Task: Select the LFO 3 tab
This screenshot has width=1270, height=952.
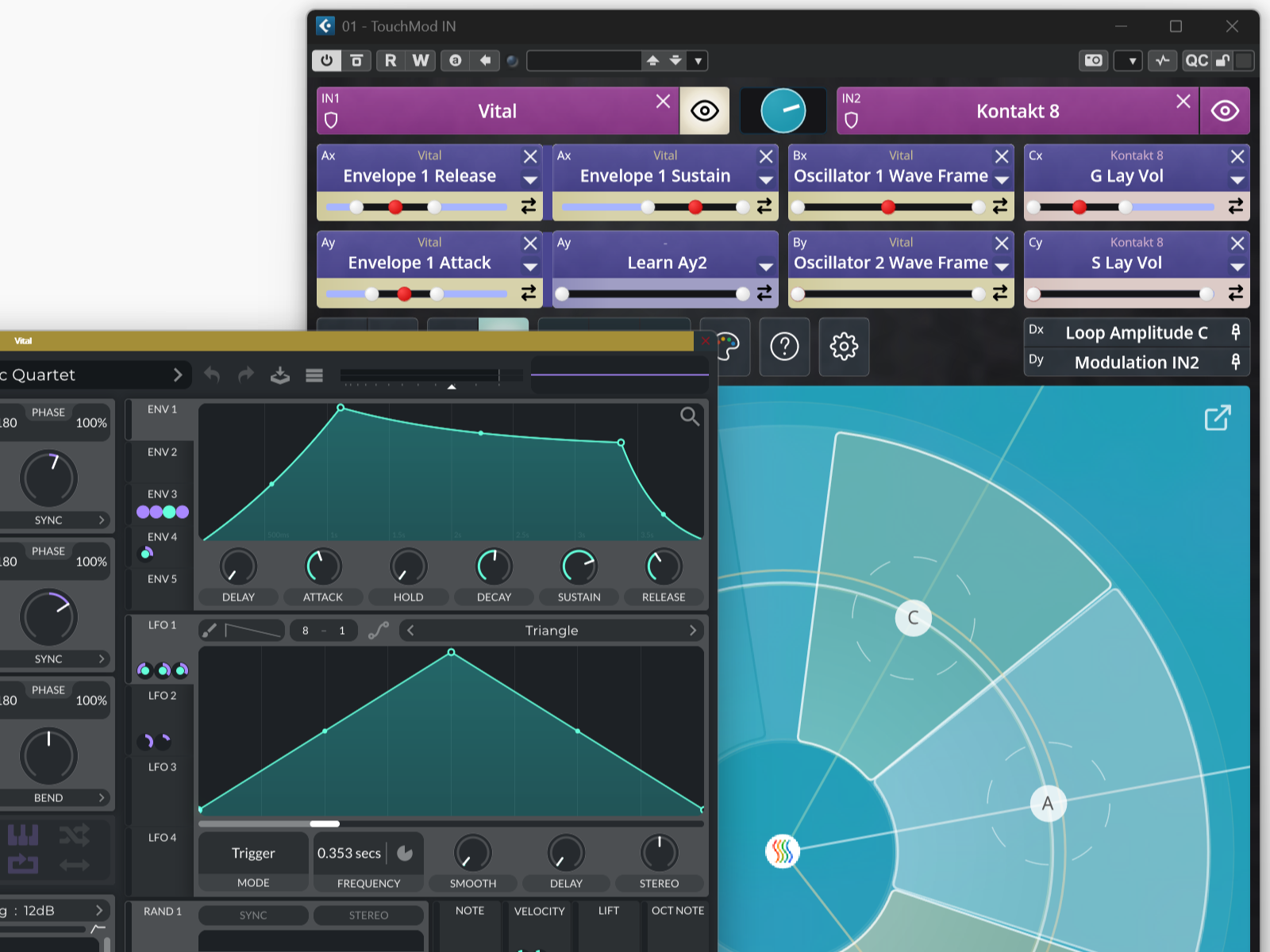Action: [x=162, y=767]
